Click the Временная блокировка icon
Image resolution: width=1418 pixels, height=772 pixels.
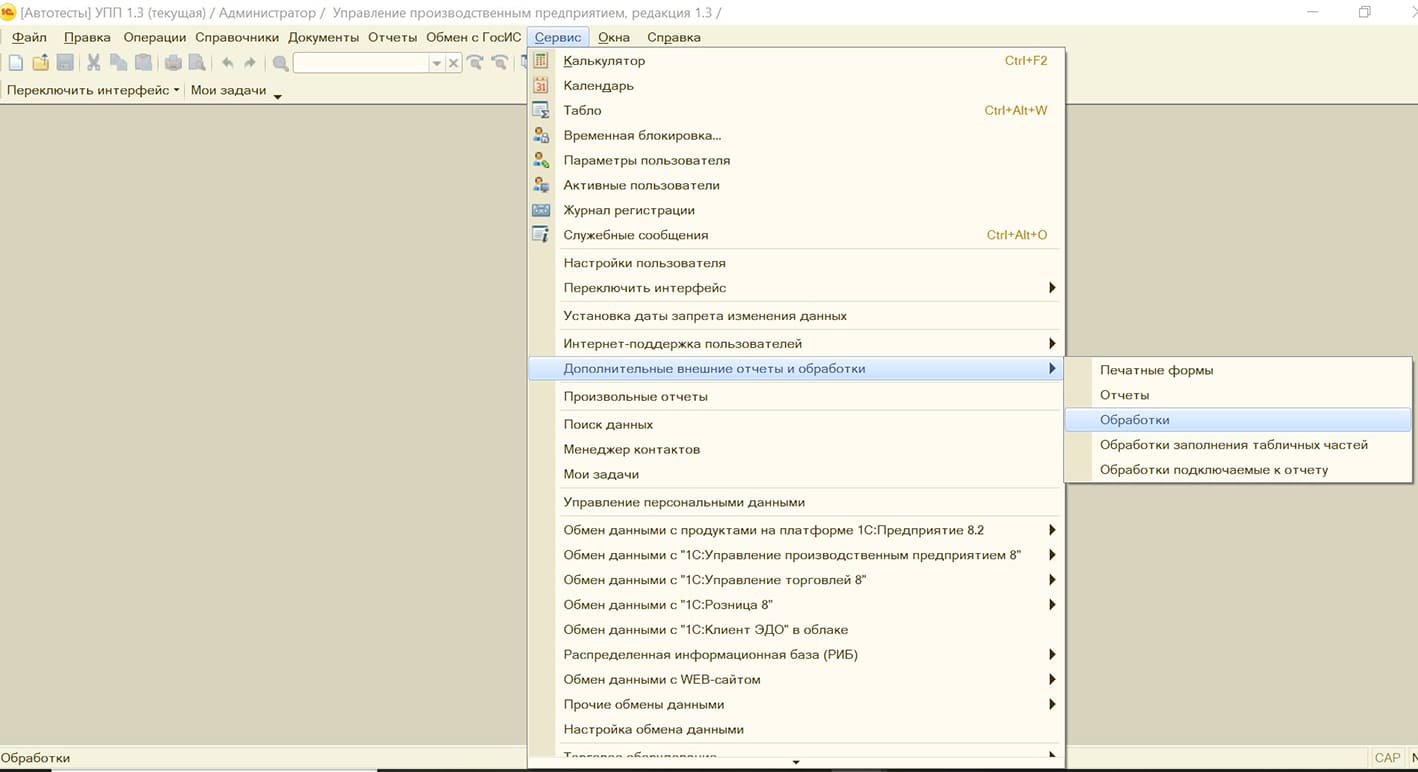point(541,136)
